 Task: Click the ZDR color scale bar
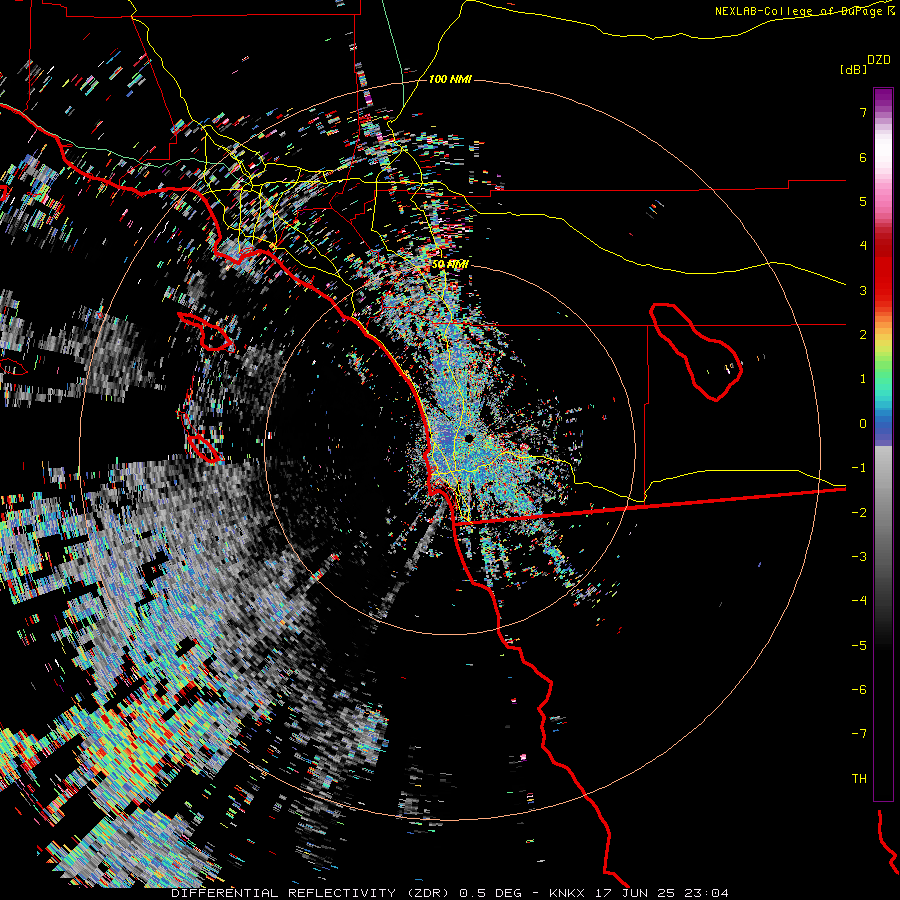(x=883, y=444)
